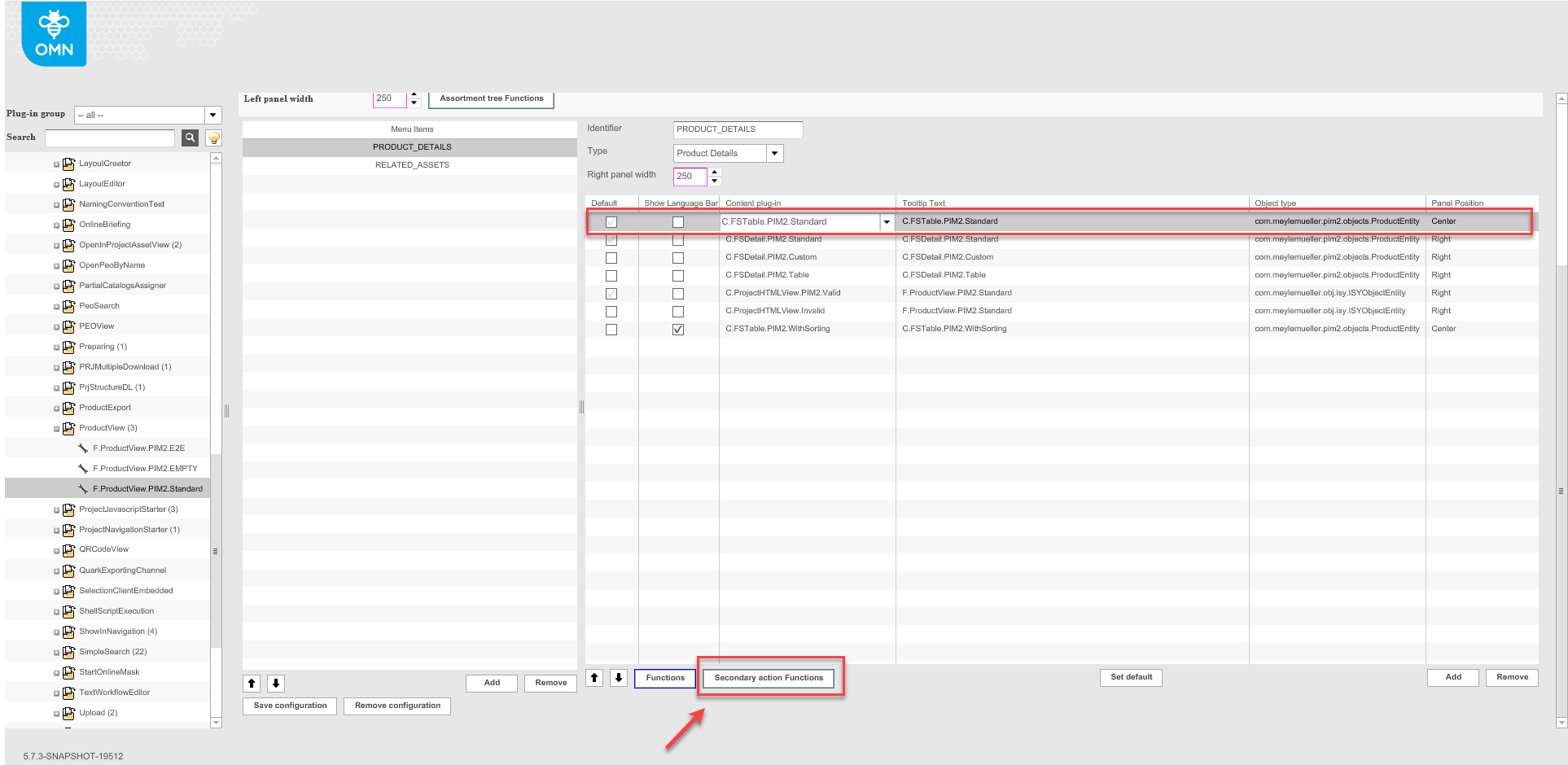Viewport: 1568px width, 765px height.
Task: Click the up arrow icon in the right panel toolbar
Action: [x=594, y=677]
